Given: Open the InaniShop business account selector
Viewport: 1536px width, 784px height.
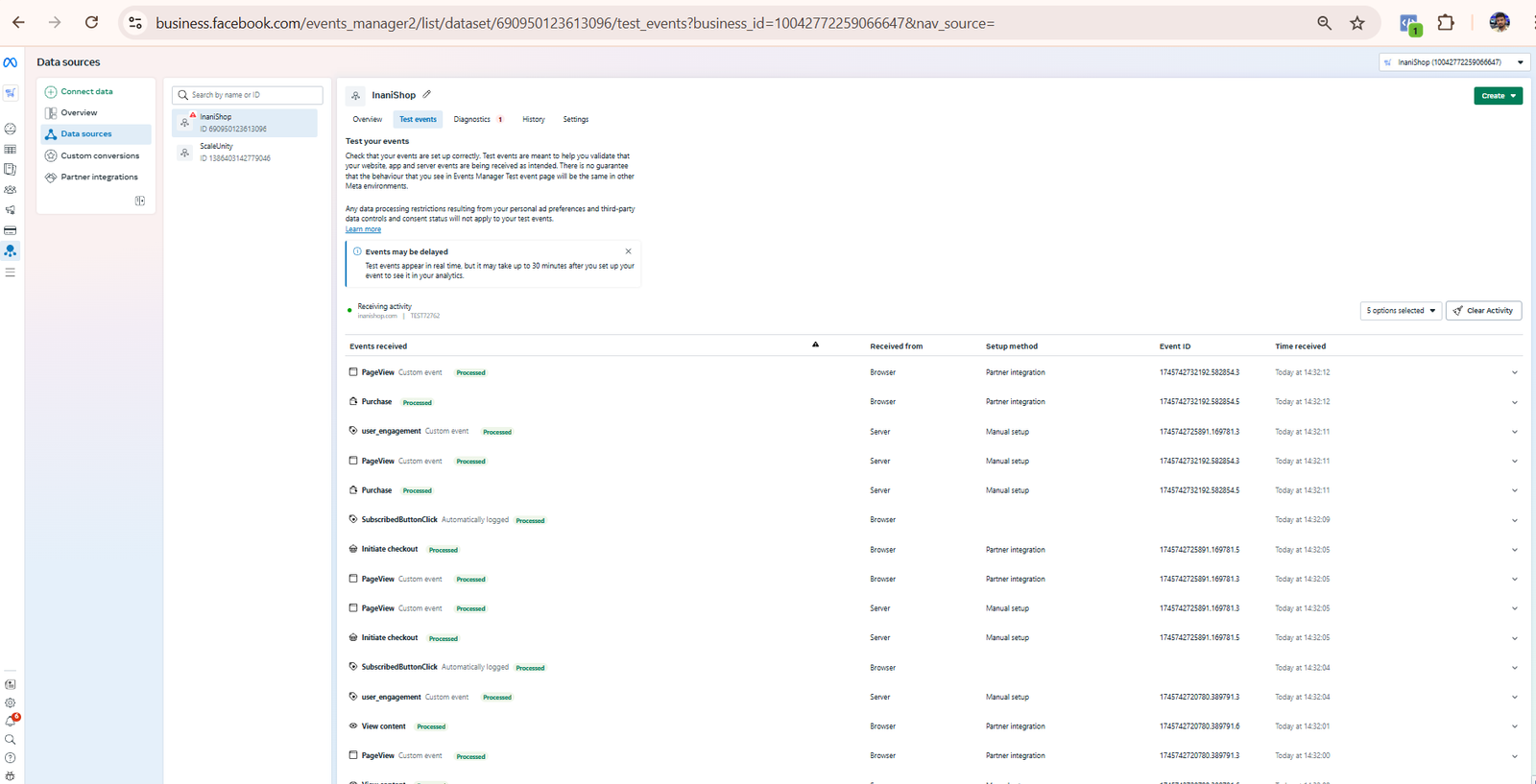Looking at the screenshot, I should pos(1453,62).
